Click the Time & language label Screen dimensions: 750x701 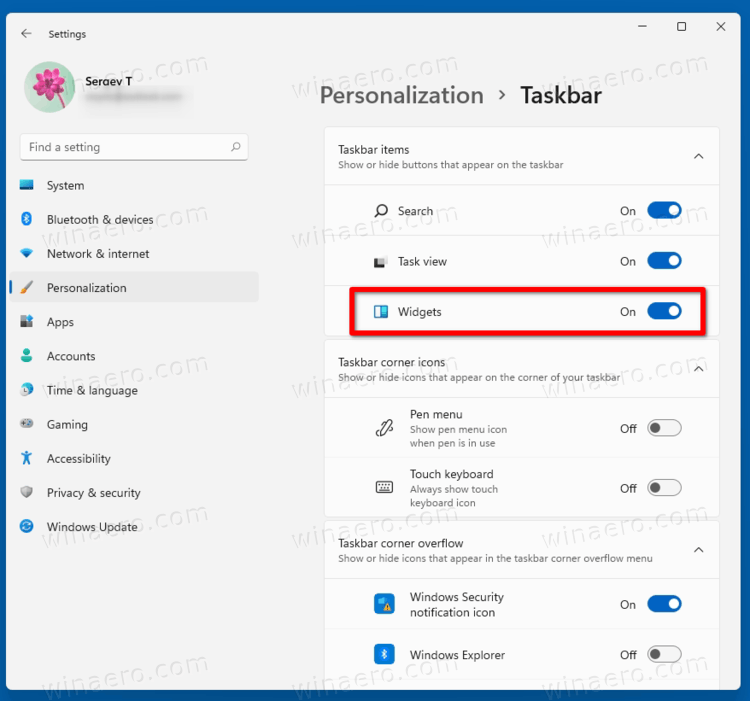pyautogui.click(x=92, y=391)
